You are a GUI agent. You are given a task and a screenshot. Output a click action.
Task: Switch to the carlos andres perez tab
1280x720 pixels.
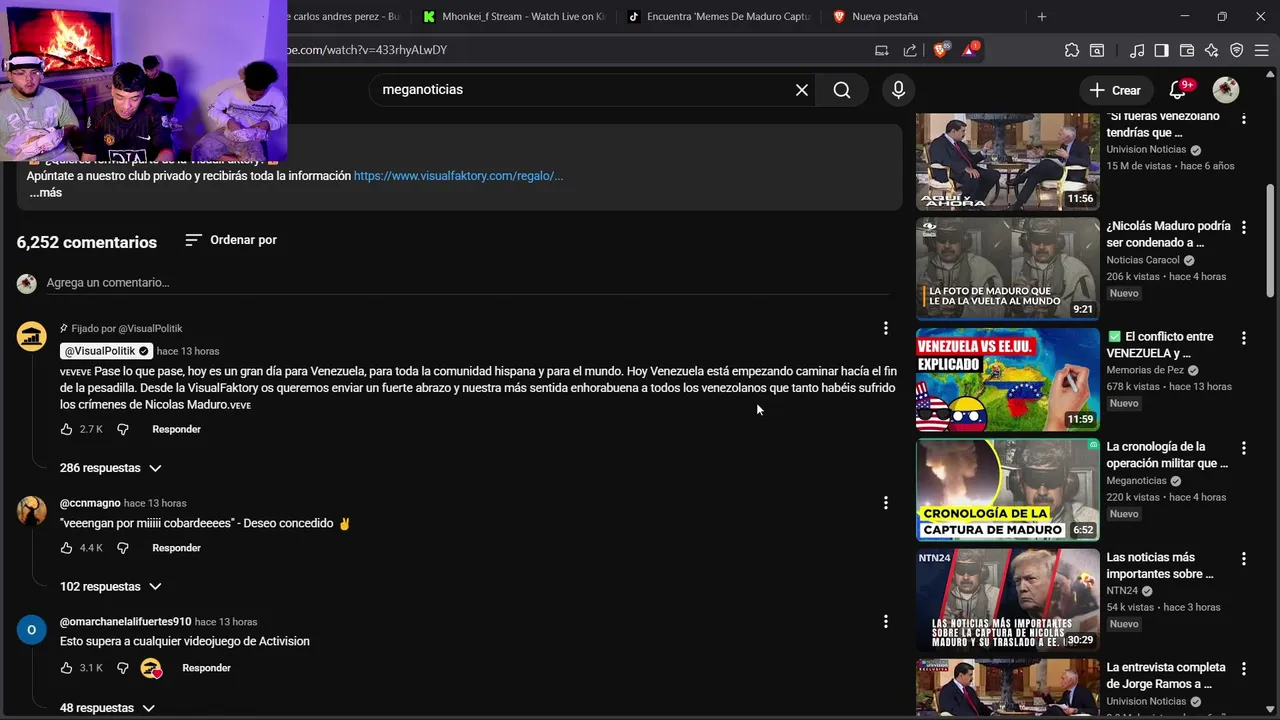pyautogui.click(x=345, y=16)
